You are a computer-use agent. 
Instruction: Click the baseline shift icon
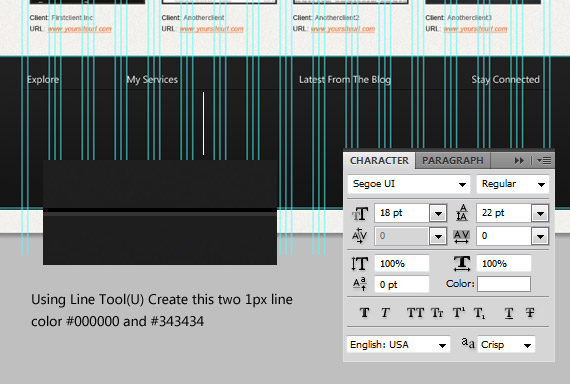point(360,284)
